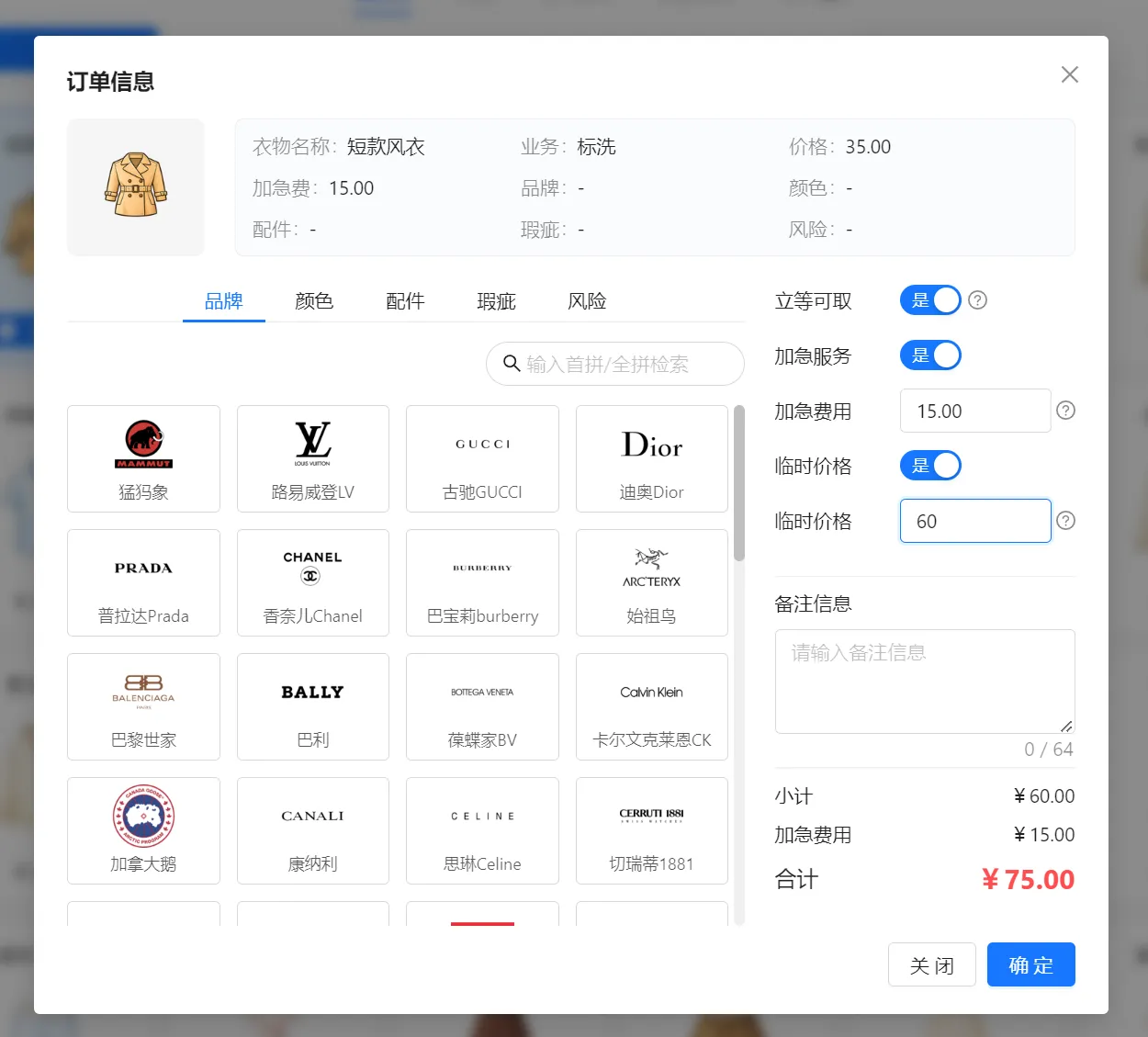1148x1037 pixels.
Task: Choose the 路易威登LV brand
Action: click(313, 458)
